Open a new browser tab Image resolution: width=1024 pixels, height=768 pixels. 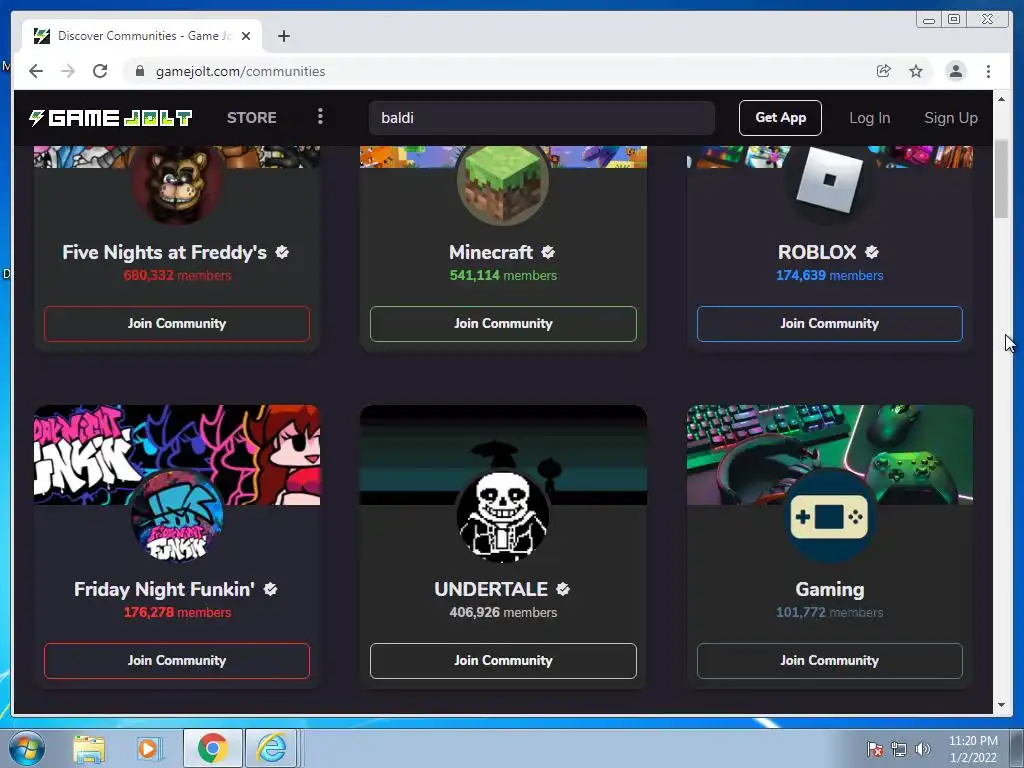pos(283,36)
